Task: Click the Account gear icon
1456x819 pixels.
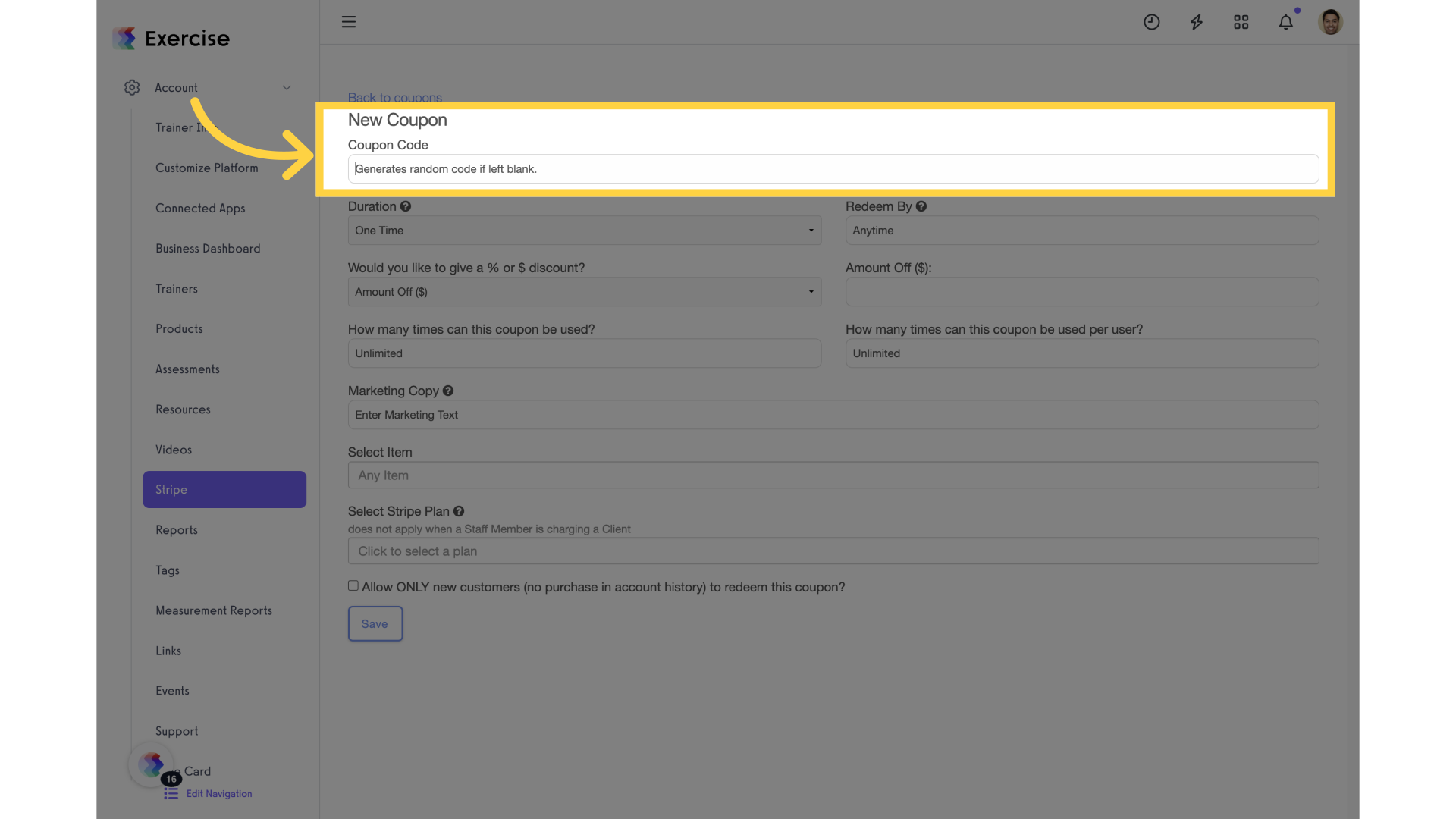Action: tap(132, 88)
